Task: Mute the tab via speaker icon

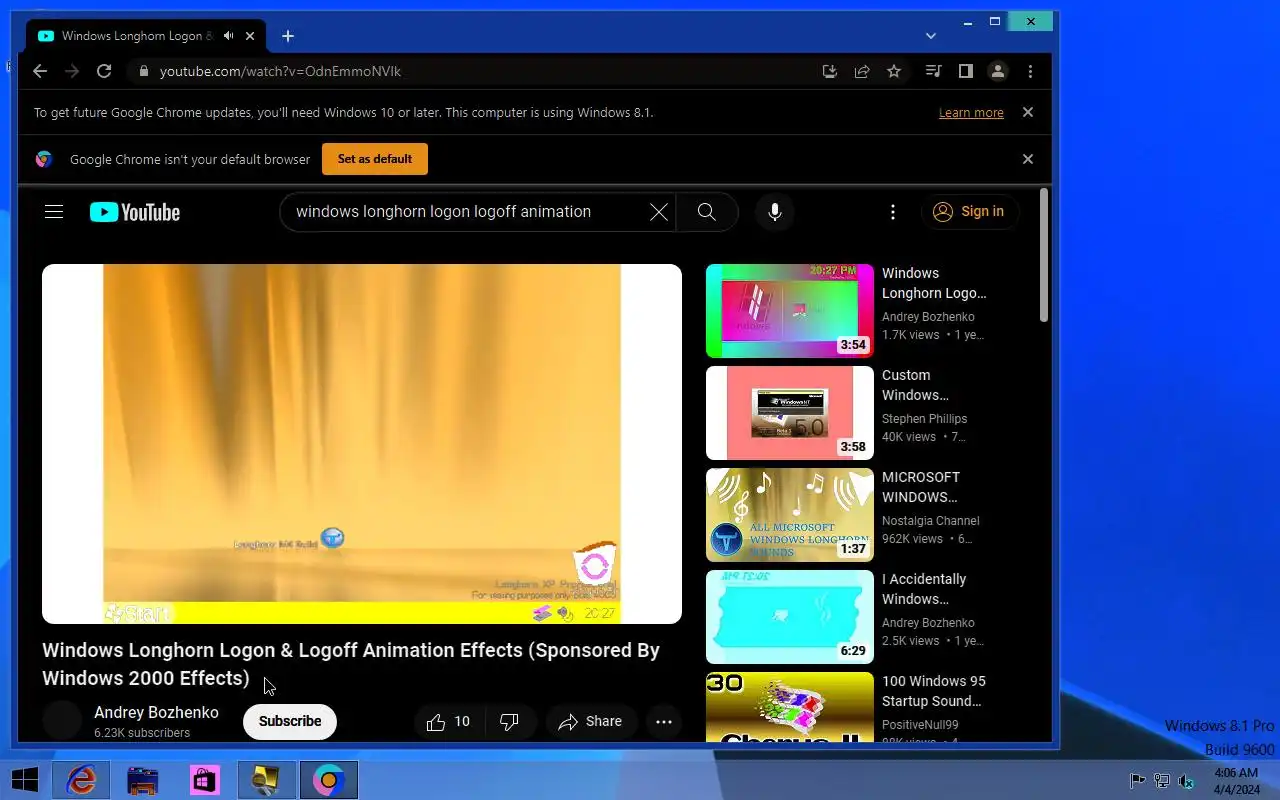Action: point(229,36)
